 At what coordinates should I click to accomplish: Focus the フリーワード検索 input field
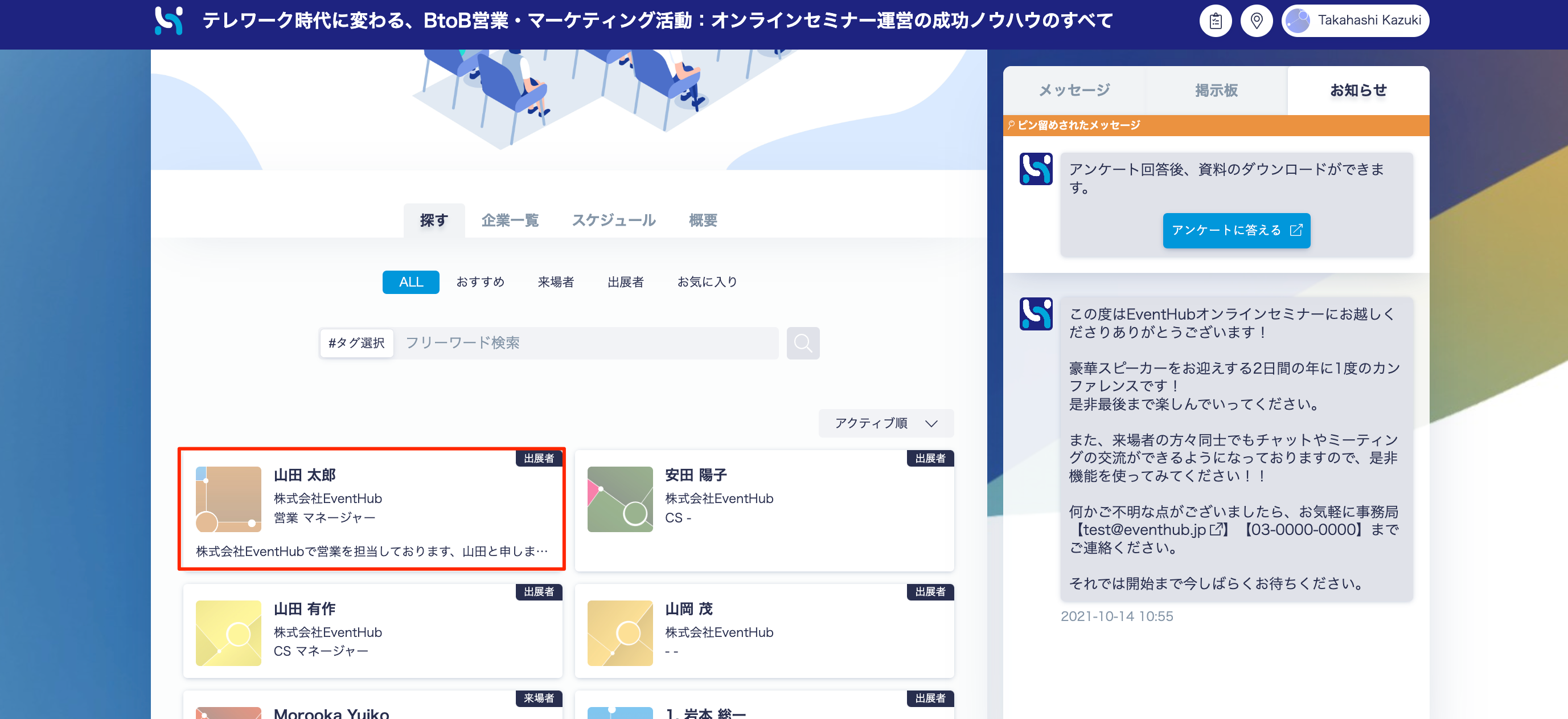584,343
